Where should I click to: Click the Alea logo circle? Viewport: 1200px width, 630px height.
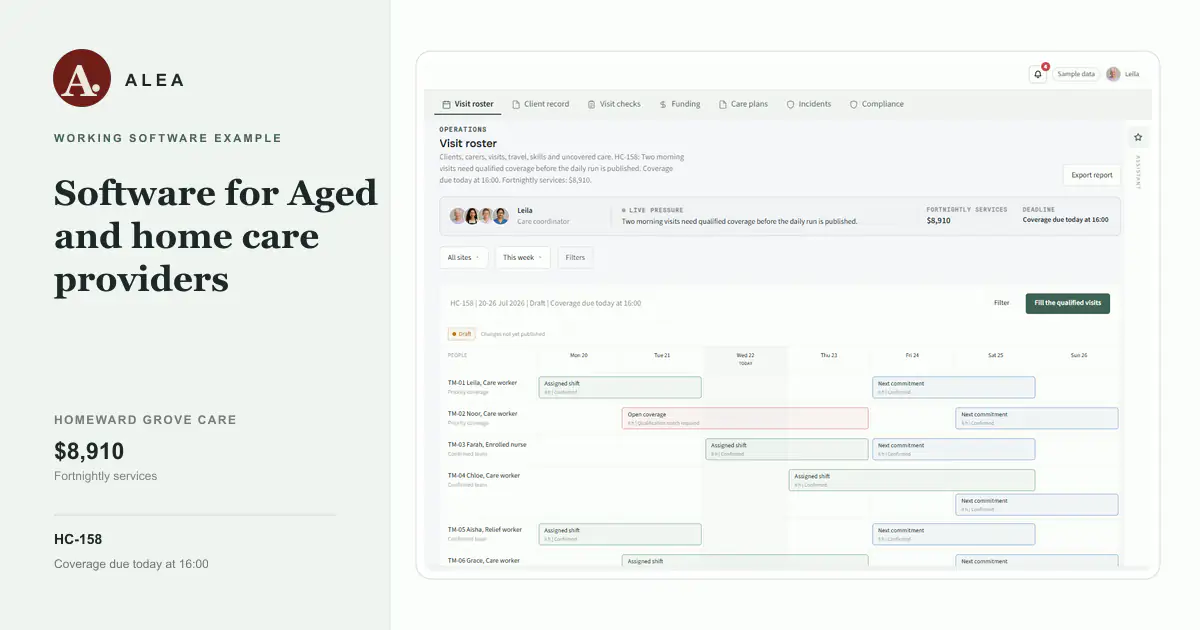pos(82,78)
